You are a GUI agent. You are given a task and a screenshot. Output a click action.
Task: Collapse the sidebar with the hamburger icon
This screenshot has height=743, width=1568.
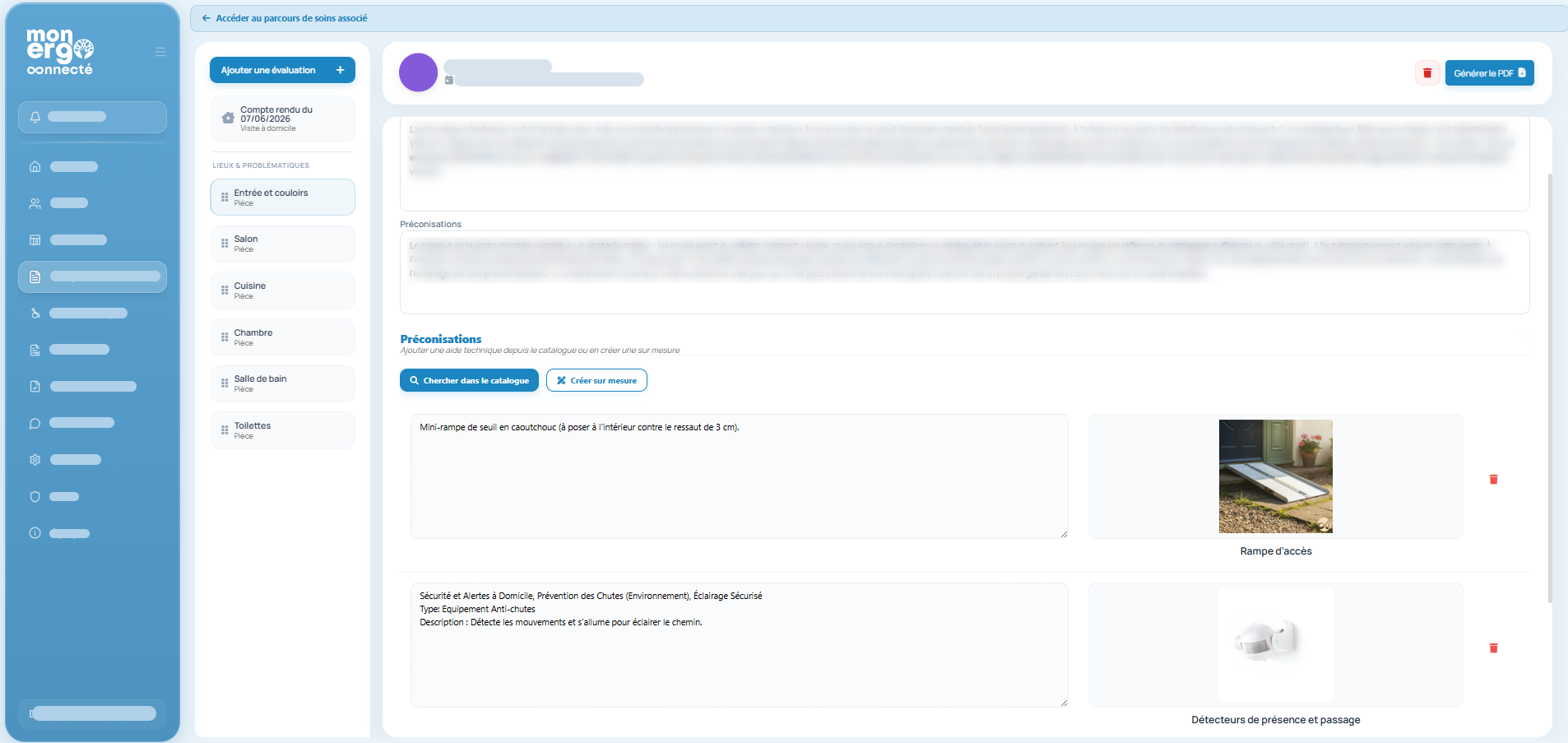pyautogui.click(x=160, y=52)
